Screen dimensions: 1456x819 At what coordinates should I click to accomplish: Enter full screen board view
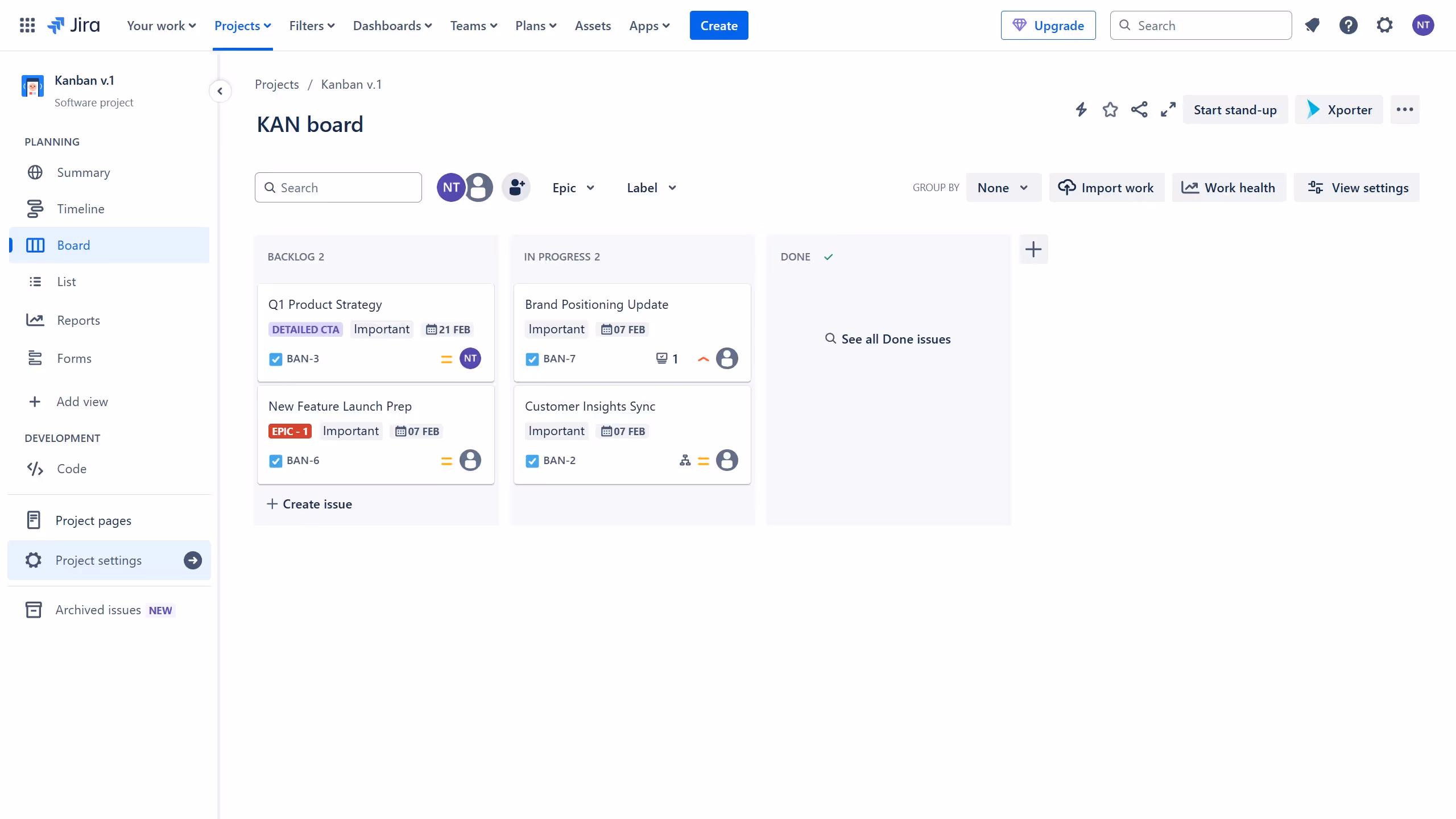pos(1168,109)
